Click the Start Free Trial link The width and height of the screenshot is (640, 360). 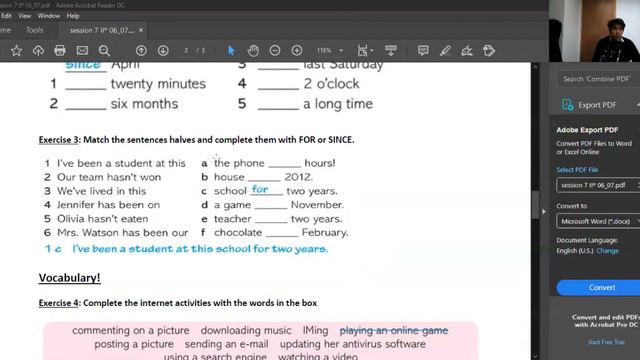tap(606, 342)
